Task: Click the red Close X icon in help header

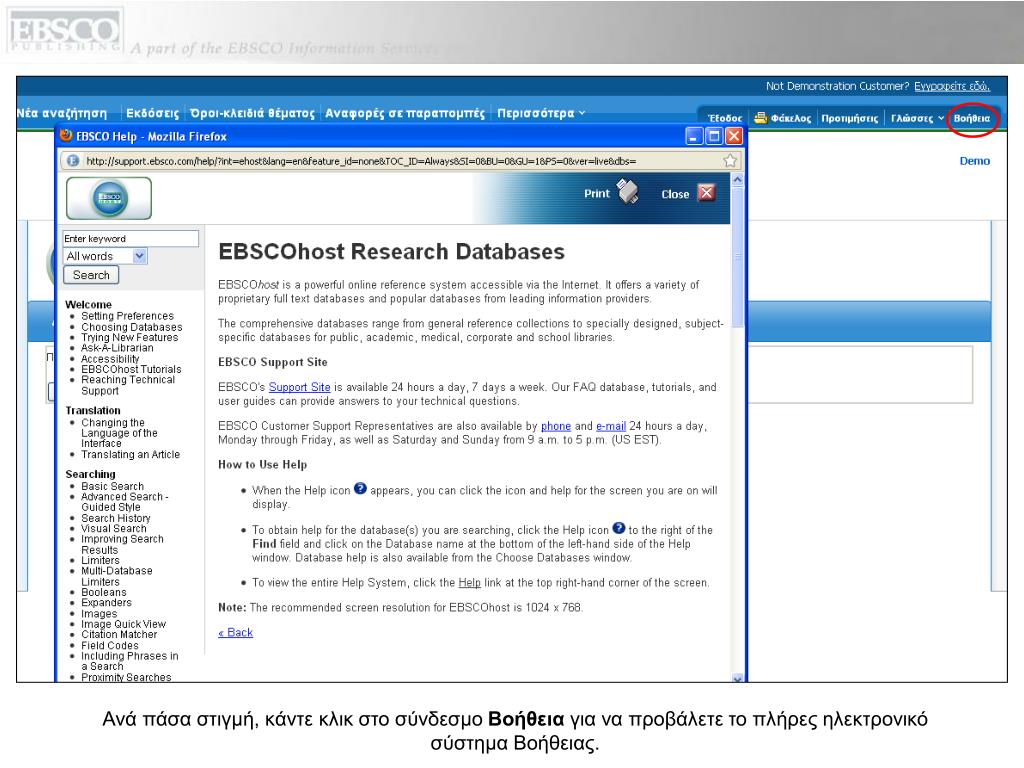Action: coord(707,193)
